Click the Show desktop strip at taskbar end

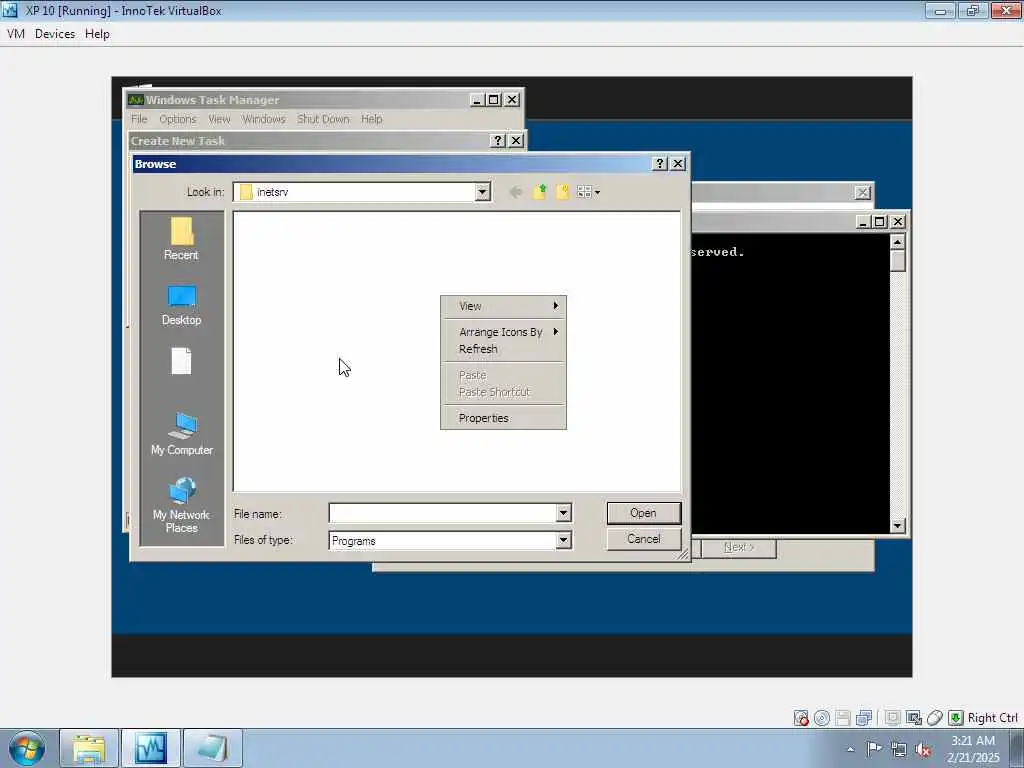[x=1017, y=748]
